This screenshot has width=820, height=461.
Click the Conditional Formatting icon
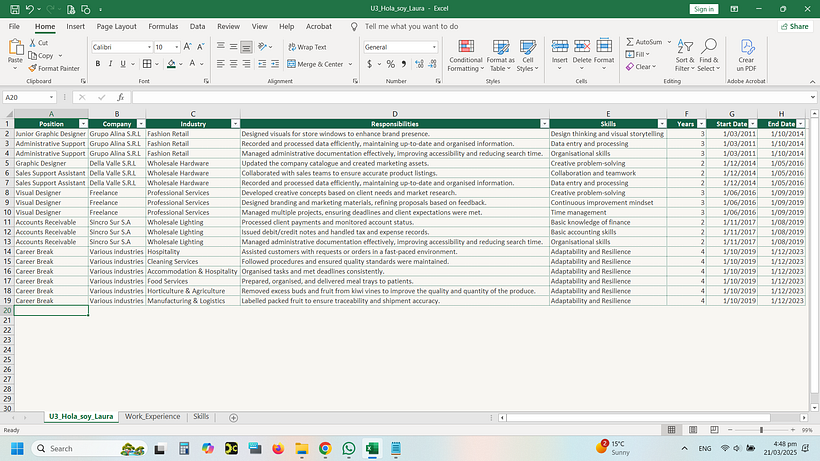[465, 47]
